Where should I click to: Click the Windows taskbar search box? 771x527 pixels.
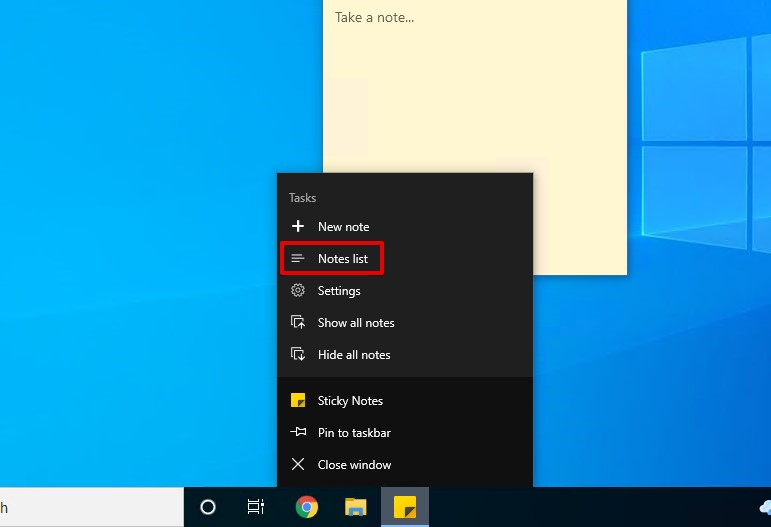[x=90, y=507]
